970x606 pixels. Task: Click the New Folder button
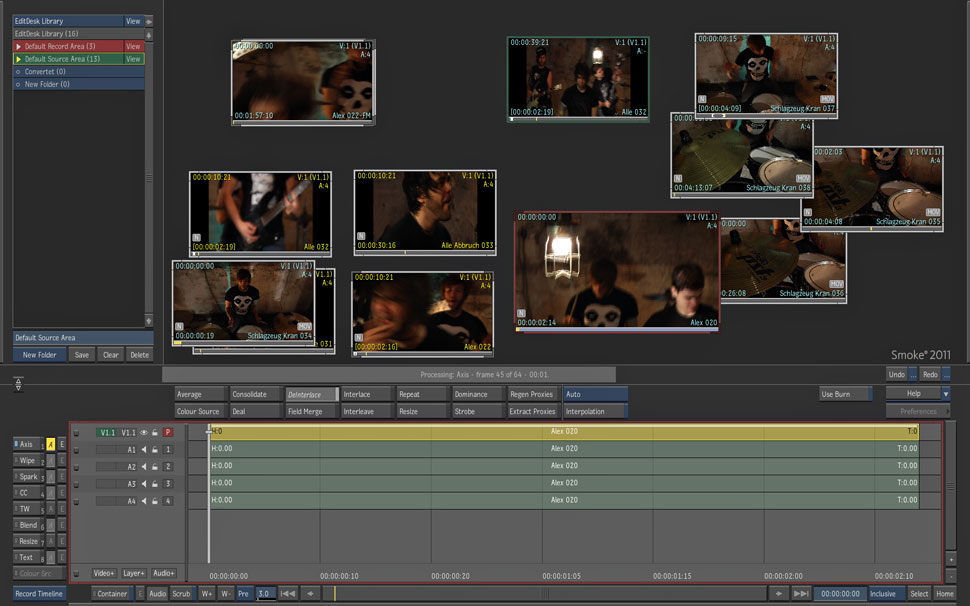pos(40,355)
